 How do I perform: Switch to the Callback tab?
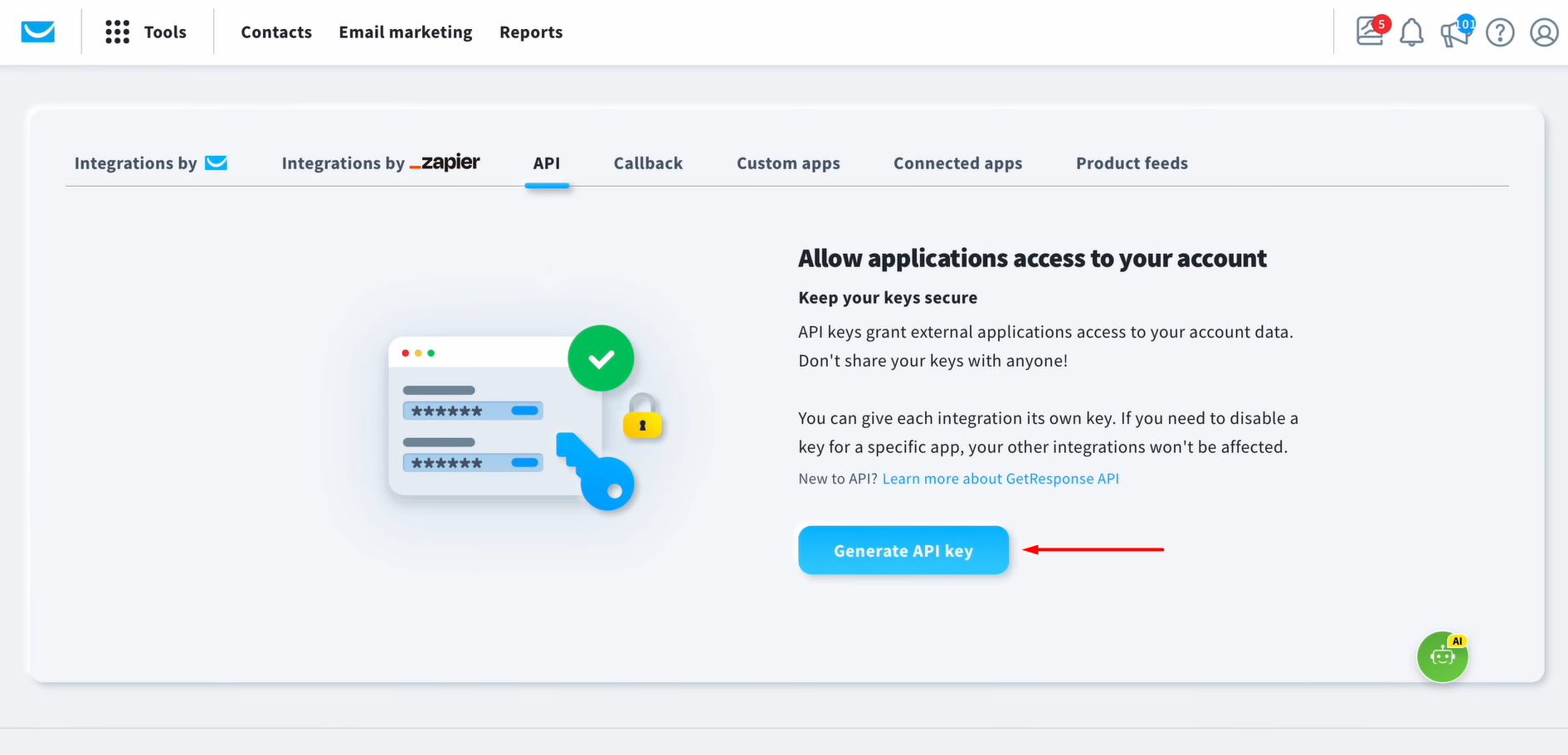(x=648, y=163)
